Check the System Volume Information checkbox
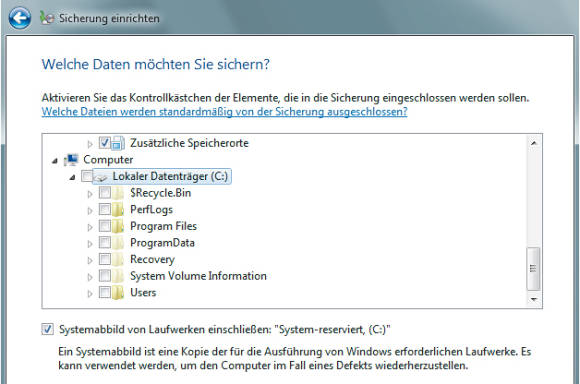 (105, 276)
